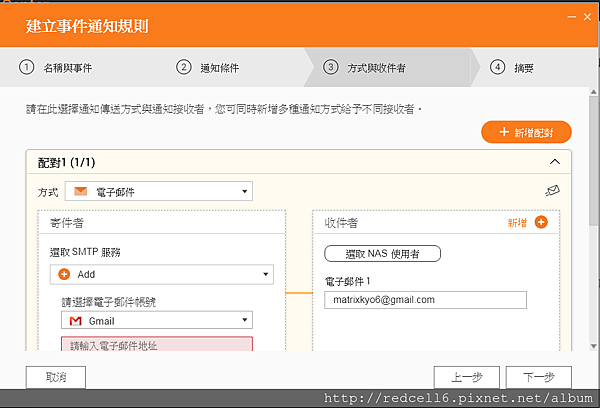The width and height of the screenshot is (600, 408).
Task: Click the 新增配對 button
Action: 525,132
